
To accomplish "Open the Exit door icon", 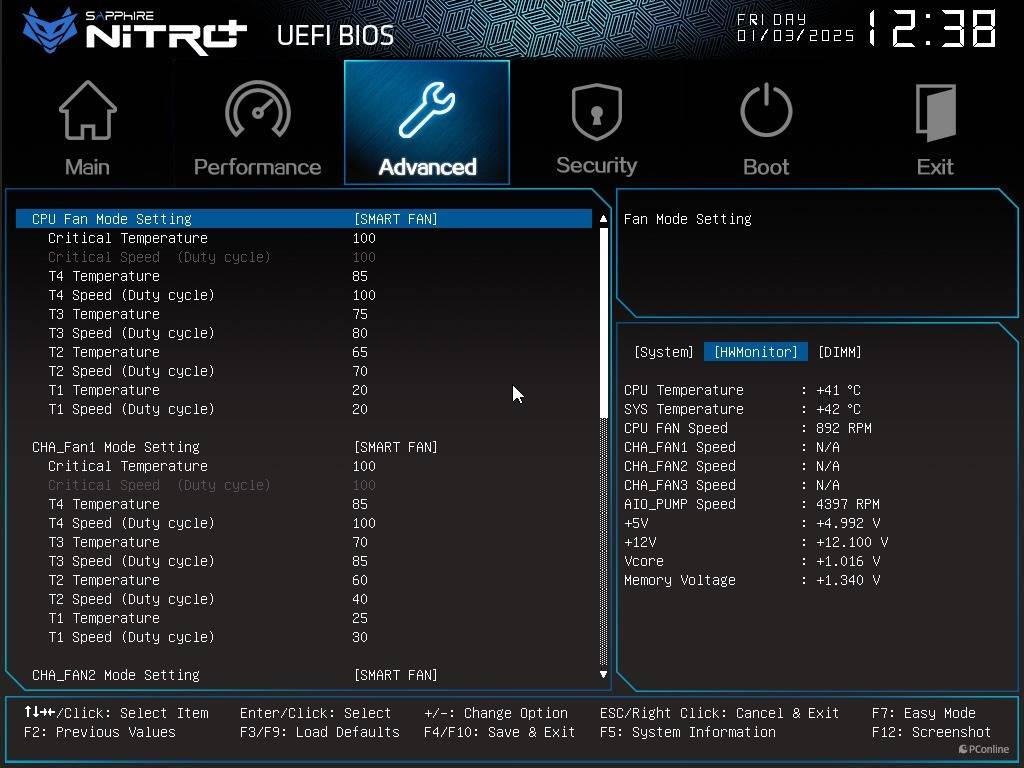I will pyautogui.click(x=935, y=112).
